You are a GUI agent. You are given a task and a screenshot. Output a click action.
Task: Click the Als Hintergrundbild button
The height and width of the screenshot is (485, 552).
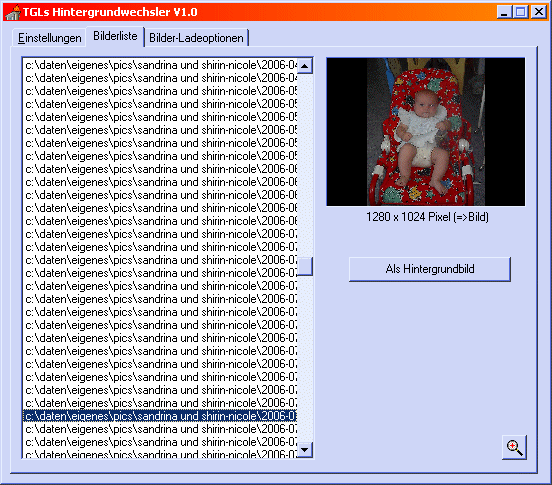429,269
